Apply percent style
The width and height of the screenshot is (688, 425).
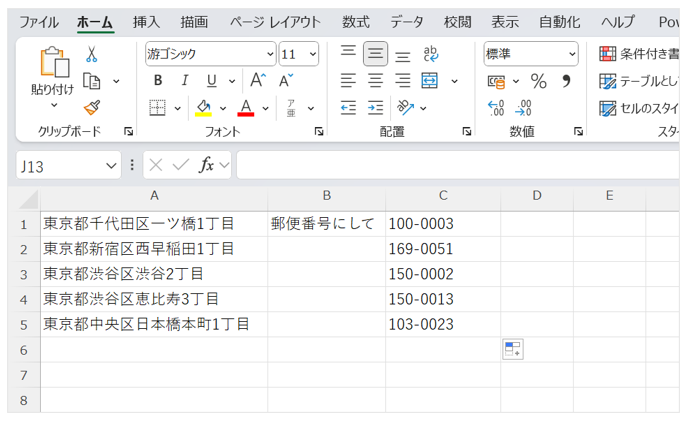538,81
